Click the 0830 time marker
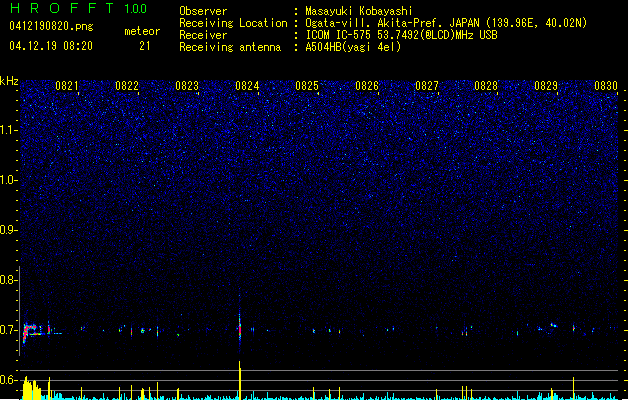 coord(606,86)
